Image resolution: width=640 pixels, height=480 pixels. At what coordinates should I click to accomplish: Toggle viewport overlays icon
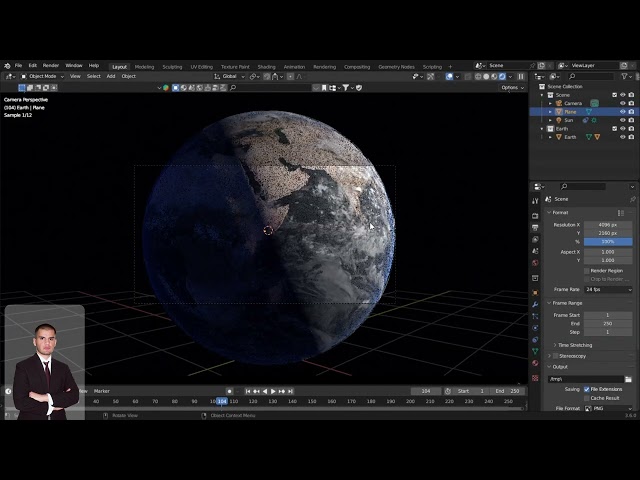(x=449, y=76)
